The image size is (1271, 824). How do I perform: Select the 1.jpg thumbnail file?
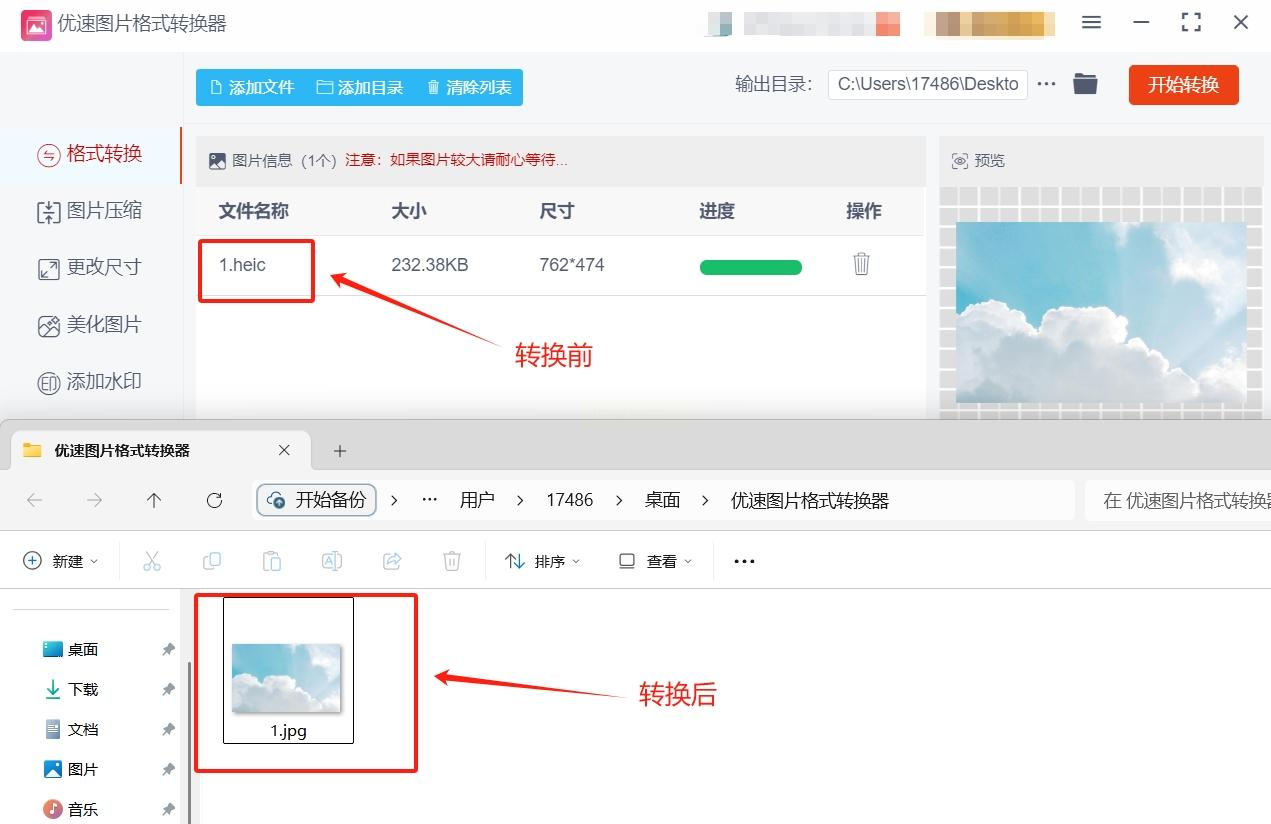pyautogui.click(x=288, y=670)
